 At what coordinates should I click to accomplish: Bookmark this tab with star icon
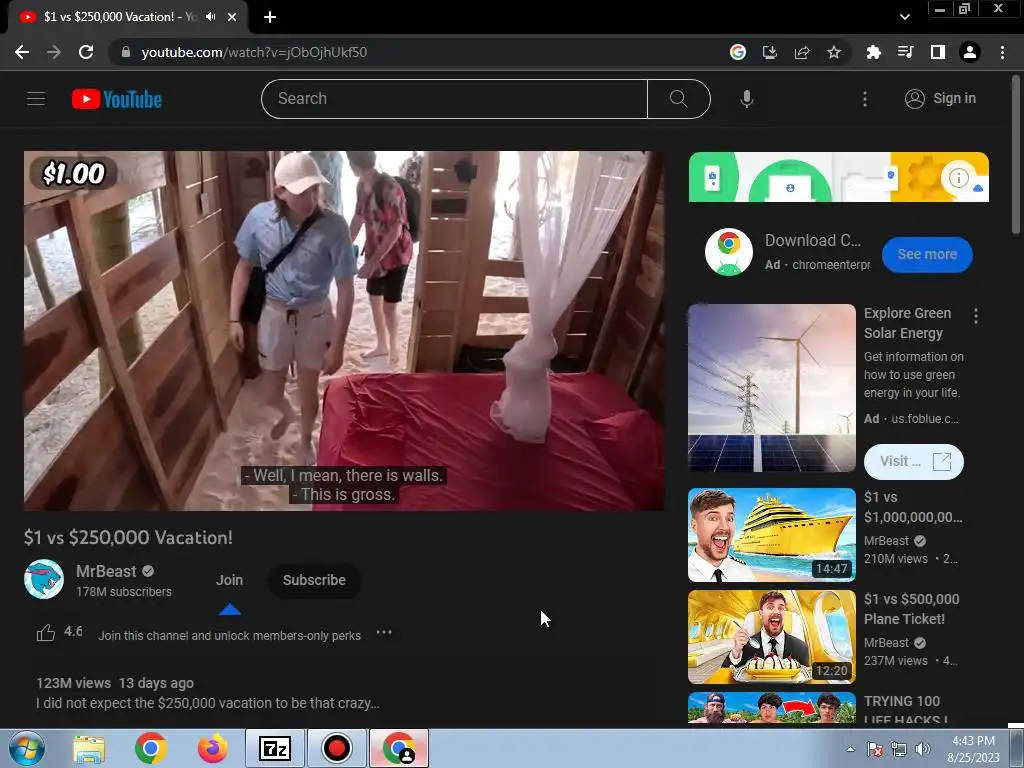point(834,52)
